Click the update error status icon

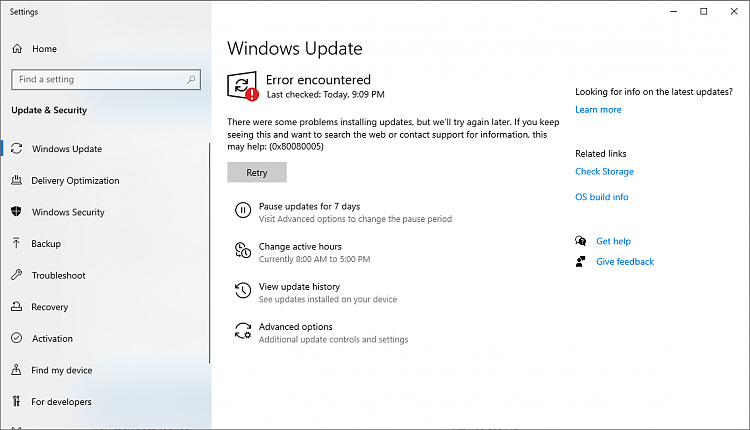pyautogui.click(x=243, y=86)
